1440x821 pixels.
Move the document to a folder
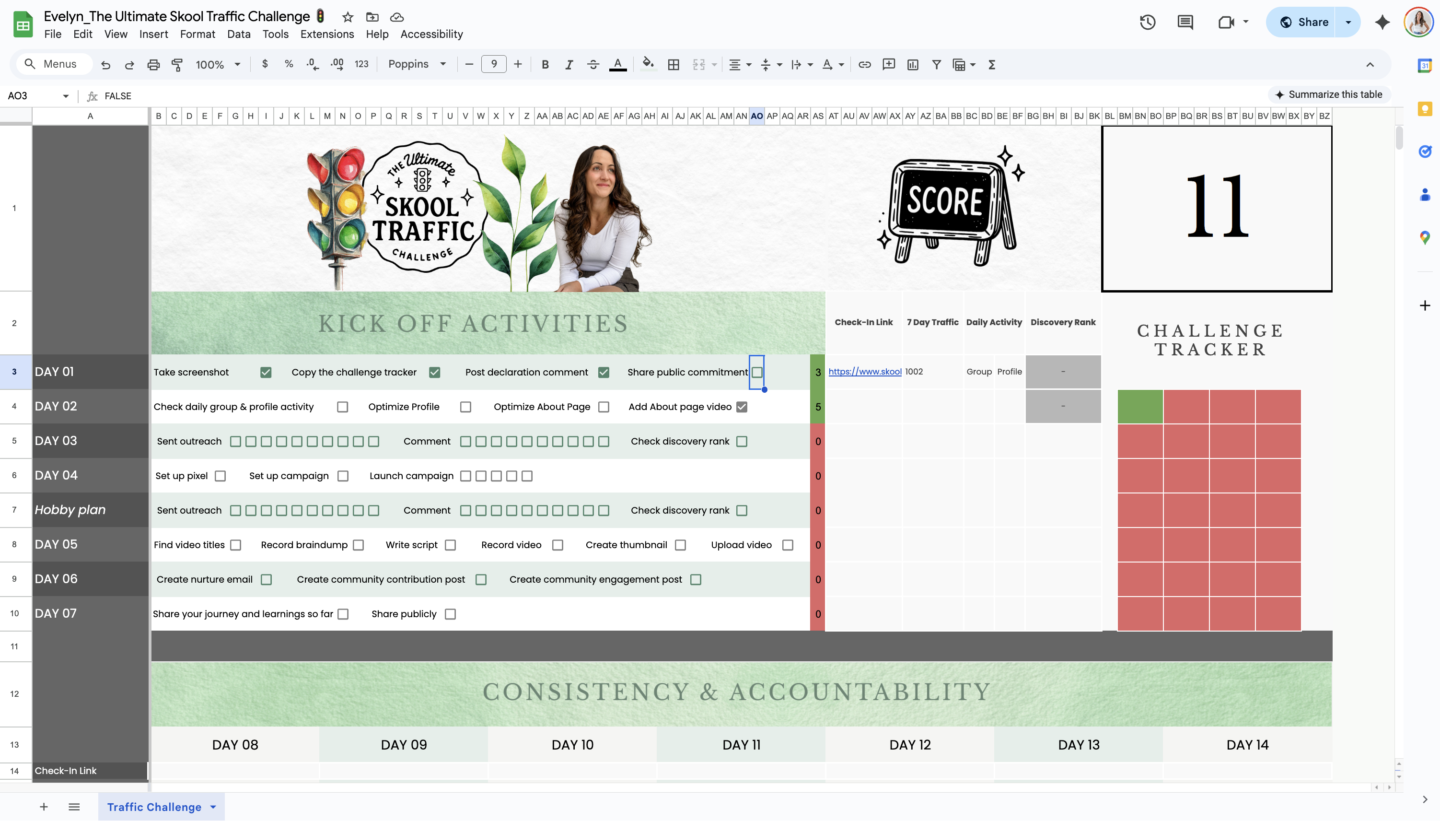372,17
